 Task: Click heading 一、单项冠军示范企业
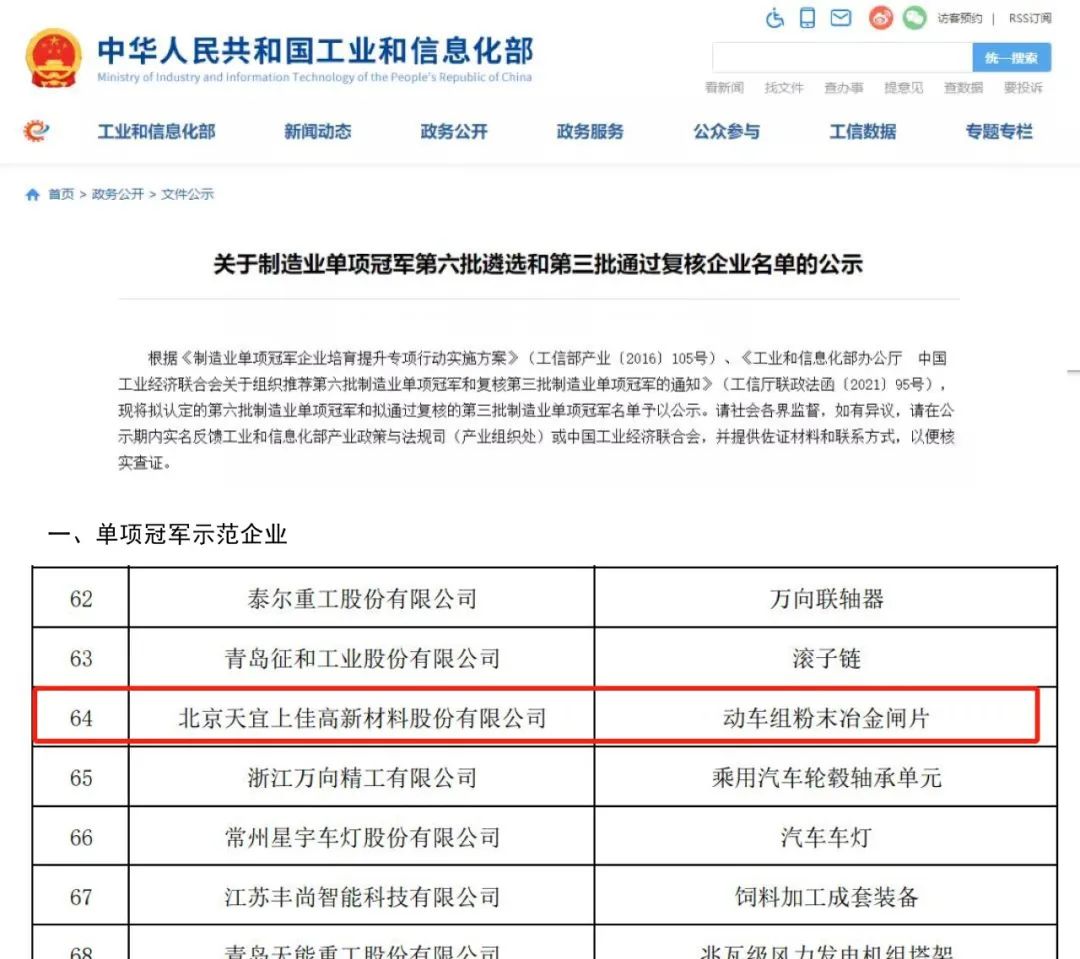[x=167, y=534]
